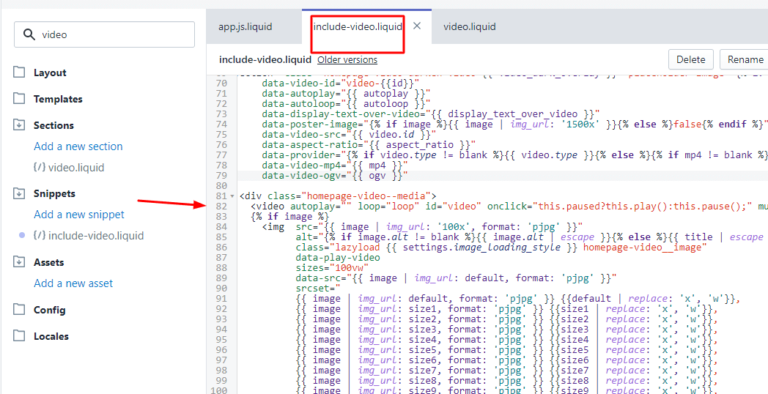Click the 'homepage-video--media' class value

(x=367, y=196)
